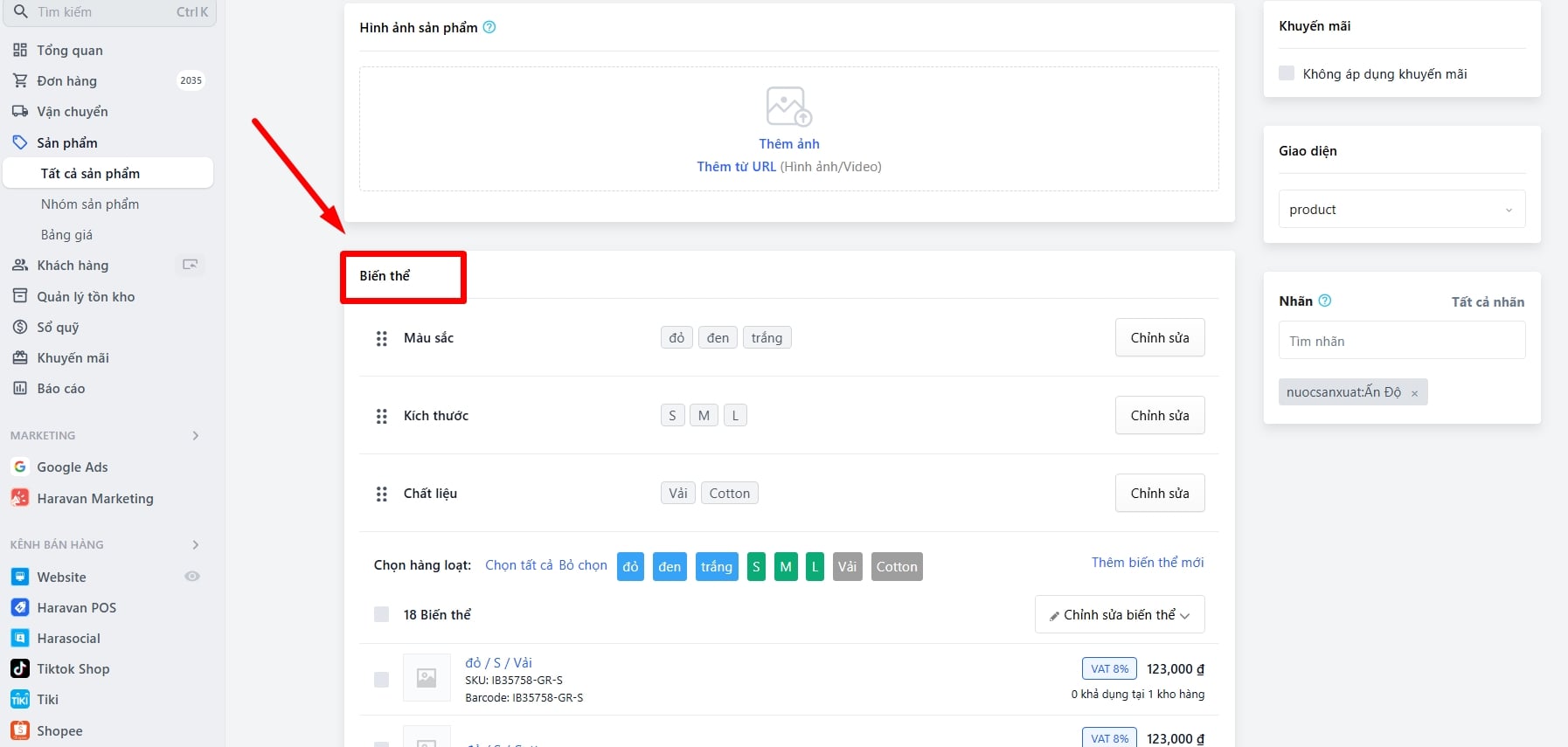Viewport: 1568px width, 747px height.
Task: Click the help icon next to Nhãn
Action: click(x=1325, y=301)
